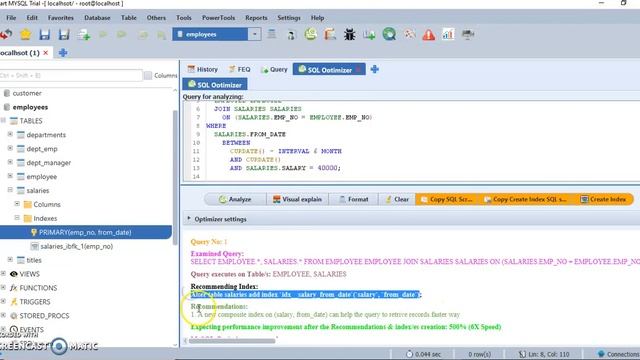Screen dimensions: 640x360
Task: Click the object tree vertical scrollbar
Action: pos(176,178)
